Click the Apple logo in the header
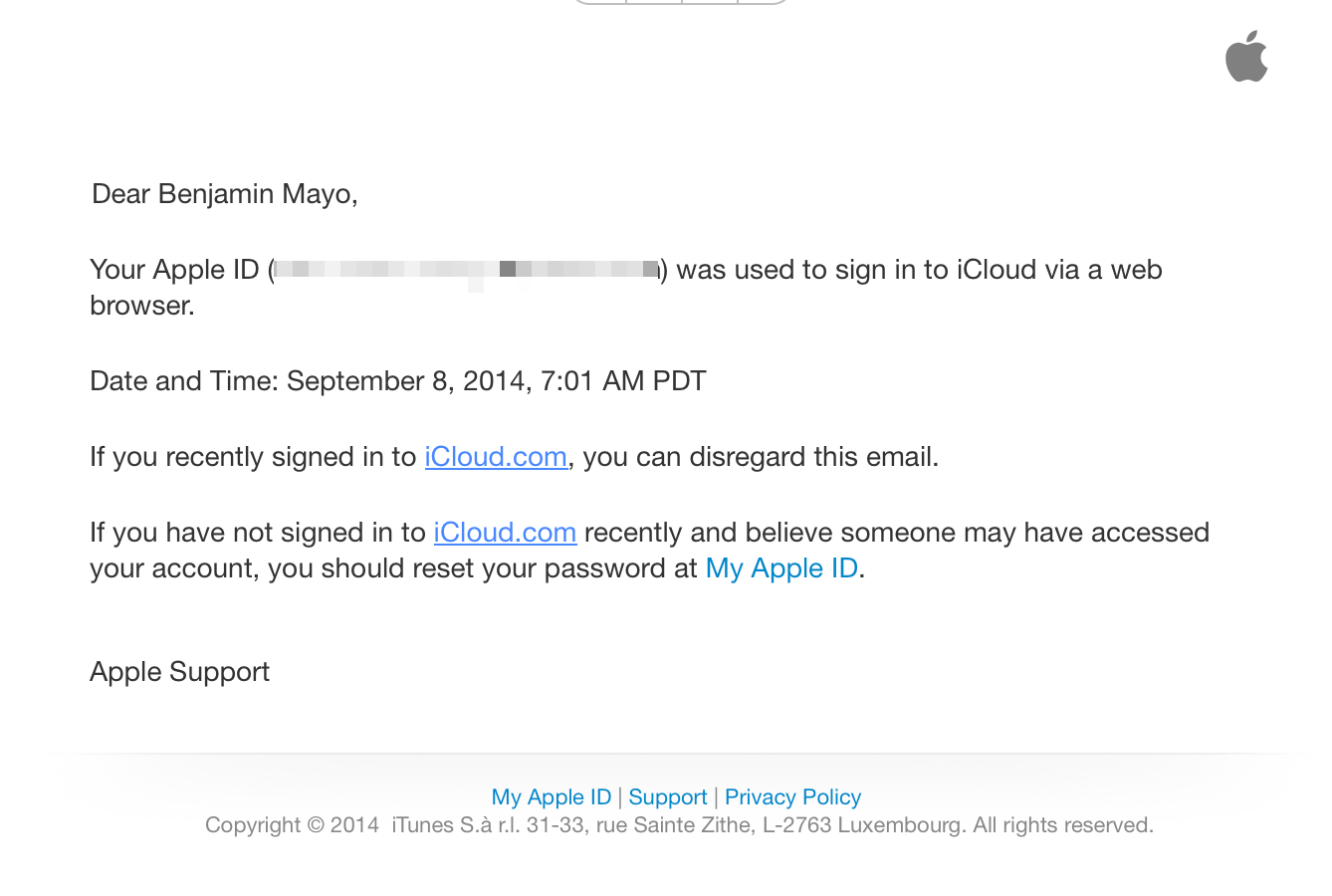Image resolution: width=1332 pixels, height=896 pixels. pos(1246,57)
